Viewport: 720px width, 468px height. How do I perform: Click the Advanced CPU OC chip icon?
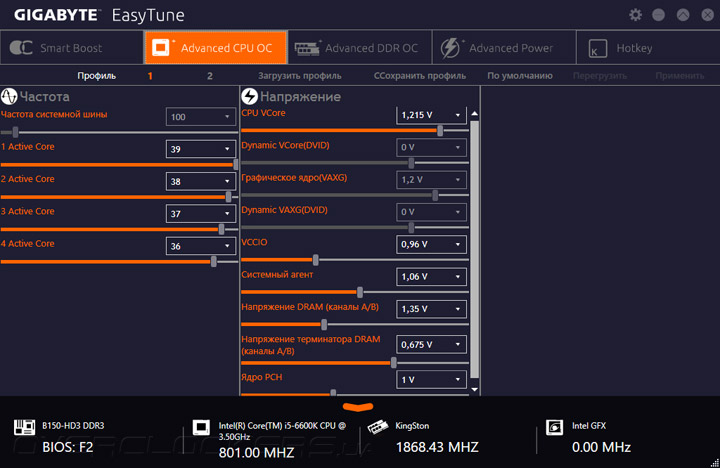click(161, 47)
